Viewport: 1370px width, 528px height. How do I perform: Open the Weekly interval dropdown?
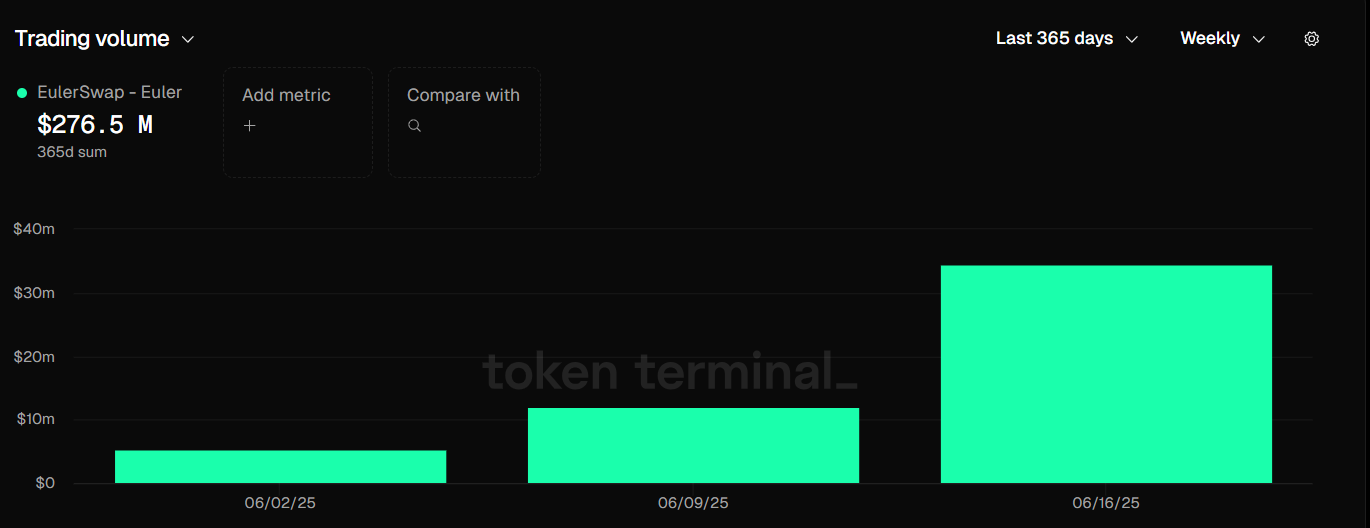coord(1222,39)
